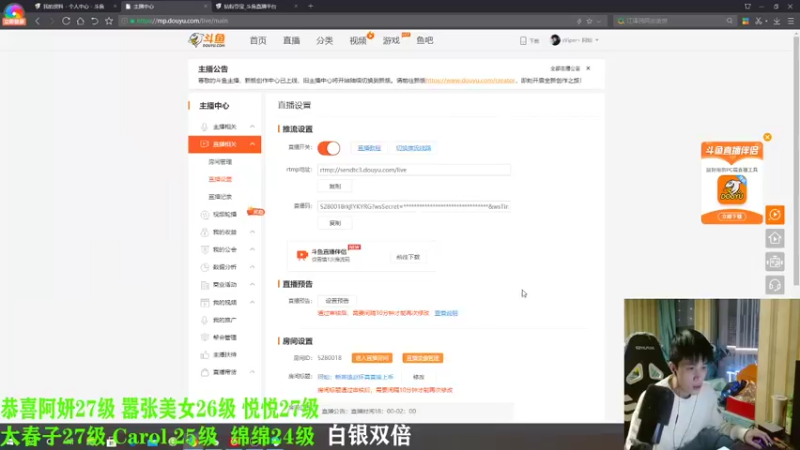The height and width of the screenshot is (450, 800).
Task: Switch to the third browser tab 斗鱼直播平台
Action: [x=253, y=7]
